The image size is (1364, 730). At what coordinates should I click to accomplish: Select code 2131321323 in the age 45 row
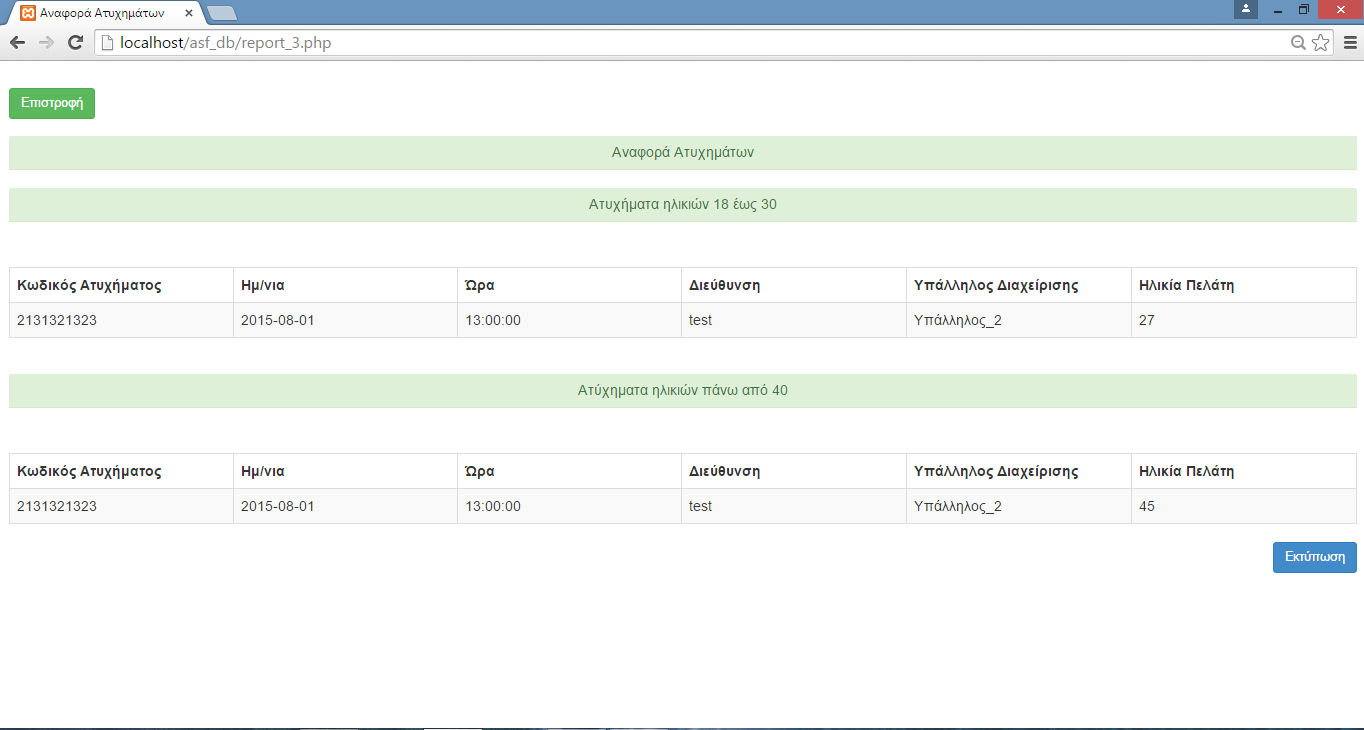pyautogui.click(x=57, y=506)
